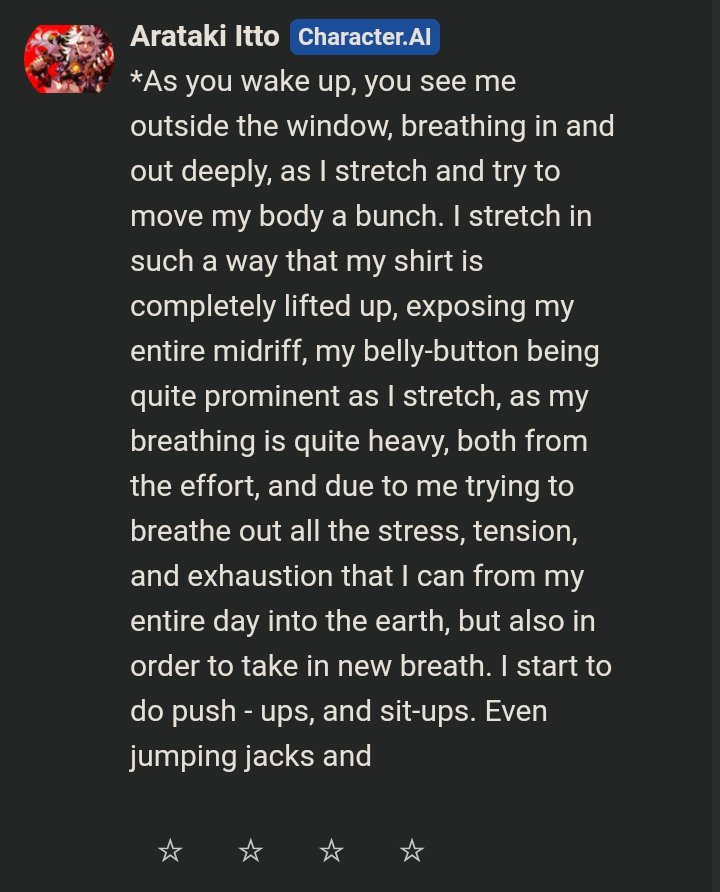Click the Character.AI badge
The width and height of the screenshot is (720, 892).
(364, 37)
